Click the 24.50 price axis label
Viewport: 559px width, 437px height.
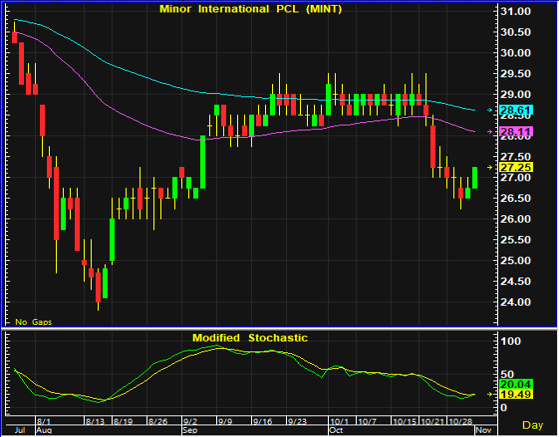click(x=516, y=281)
